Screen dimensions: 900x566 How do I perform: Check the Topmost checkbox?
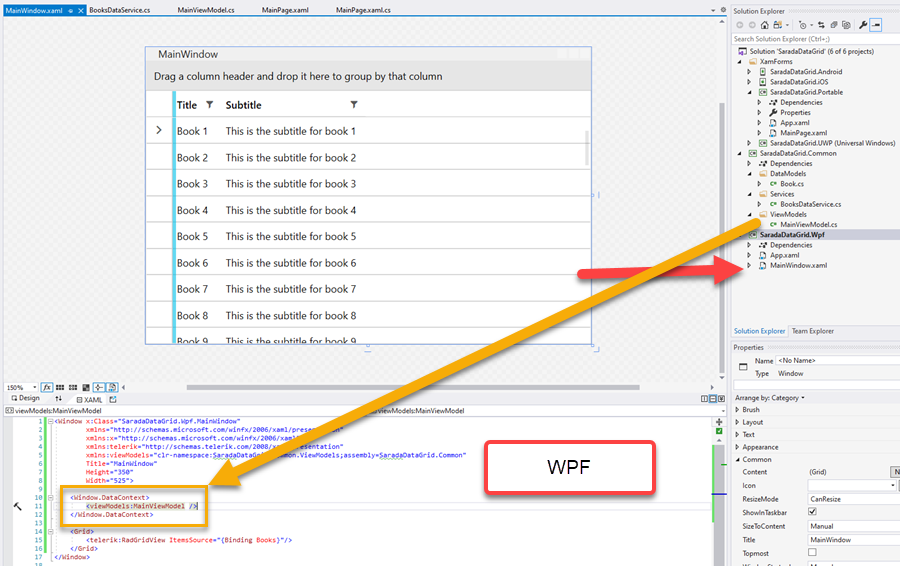[x=812, y=552]
